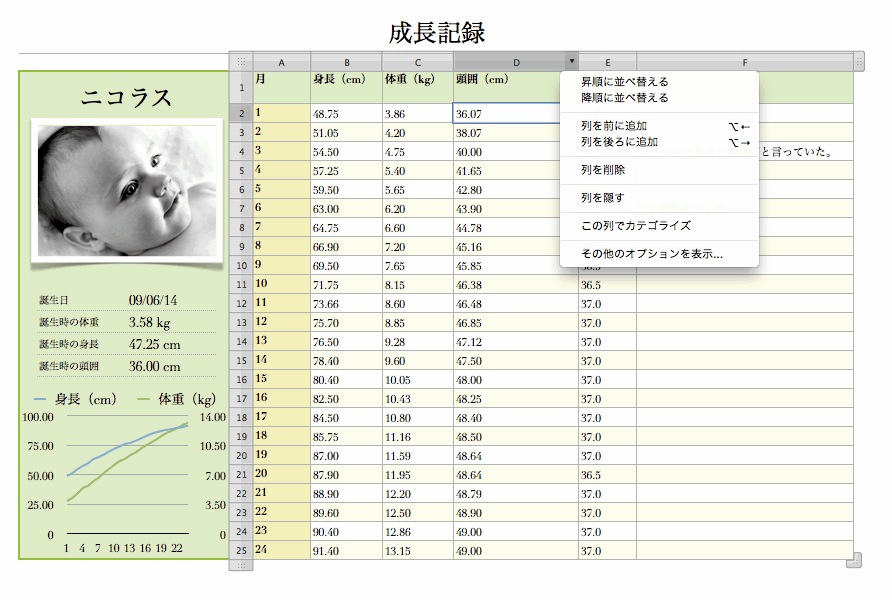The height and width of the screenshot is (600, 892).
Task: Select cell containing 51.05
Action: point(346,133)
